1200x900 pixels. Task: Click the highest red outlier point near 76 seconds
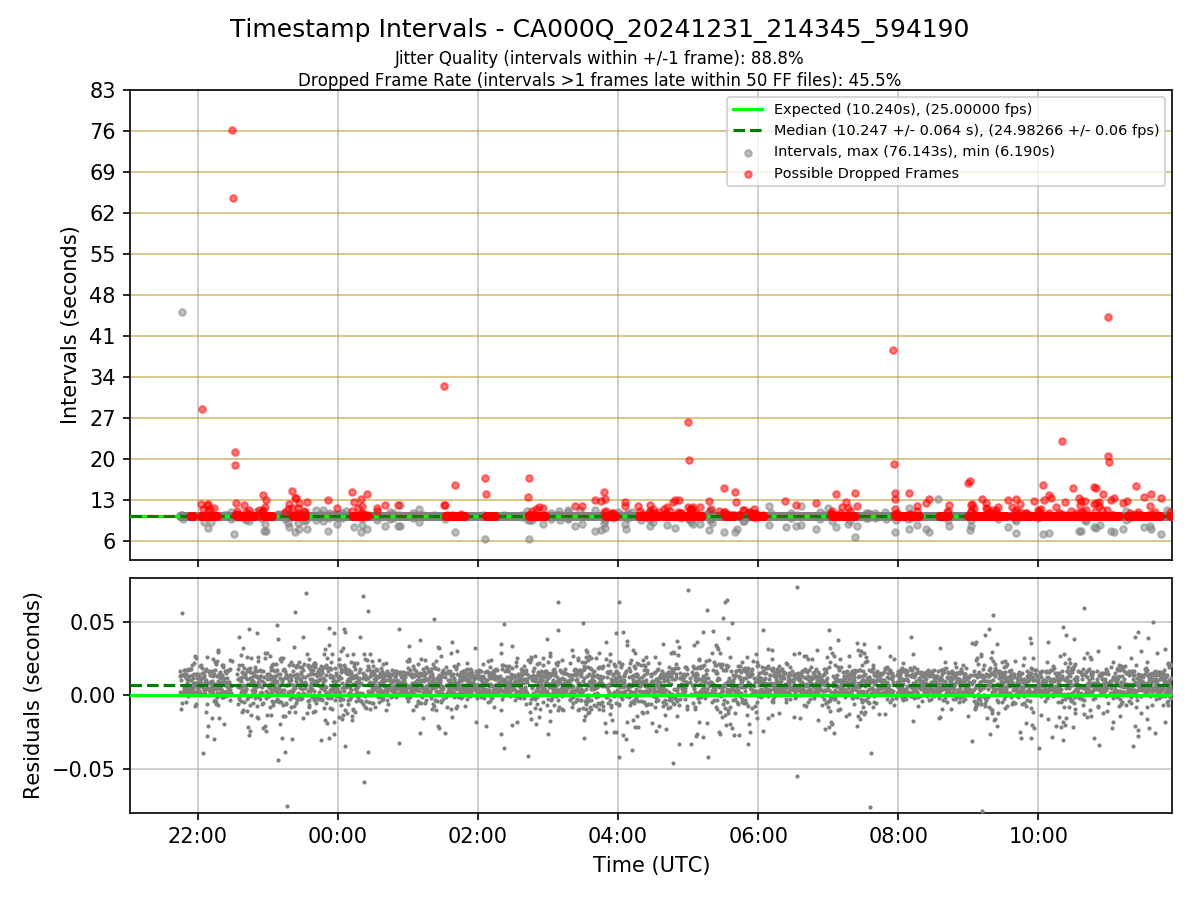232,130
